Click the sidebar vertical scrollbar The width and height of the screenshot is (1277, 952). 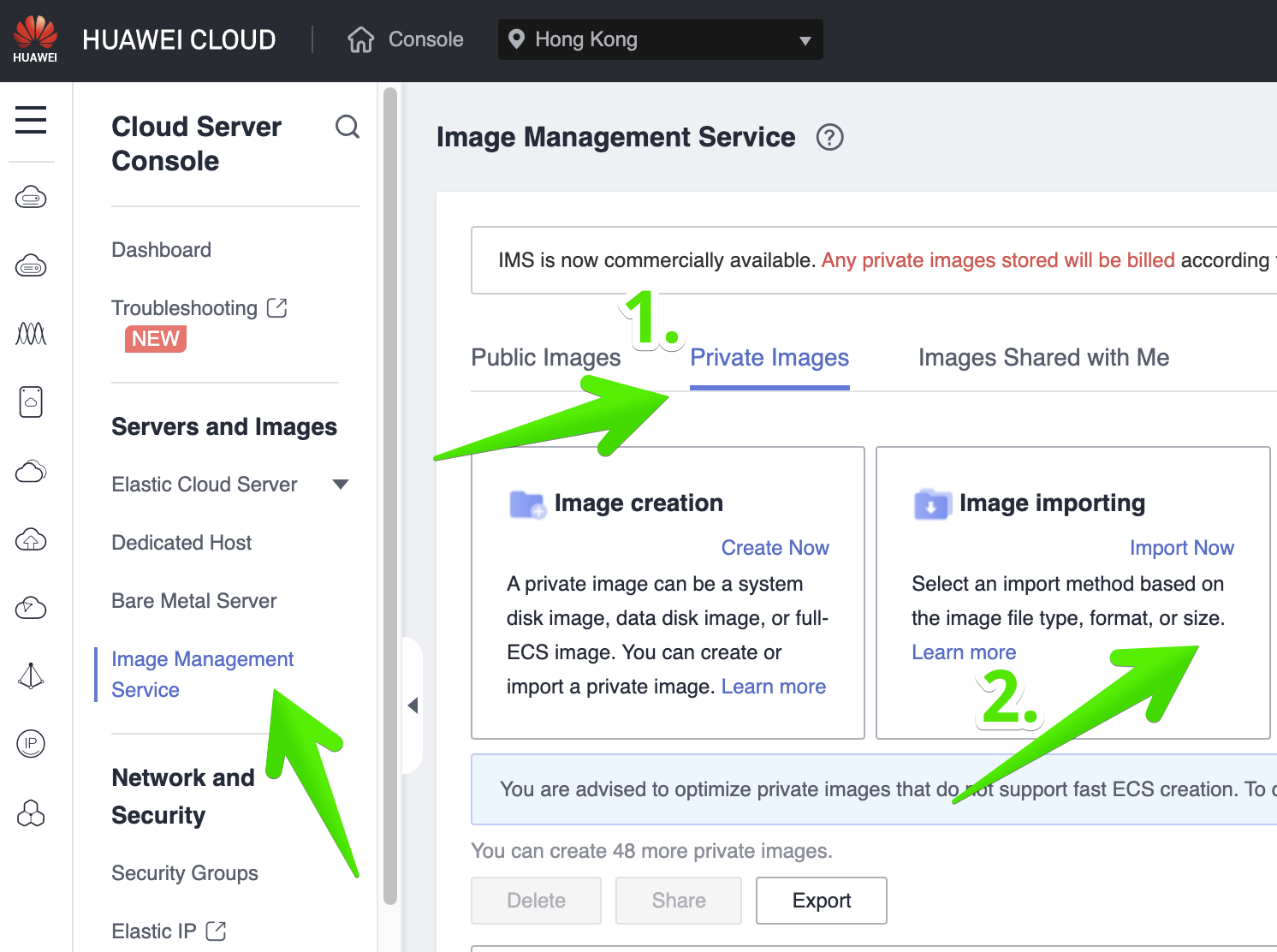[390, 497]
